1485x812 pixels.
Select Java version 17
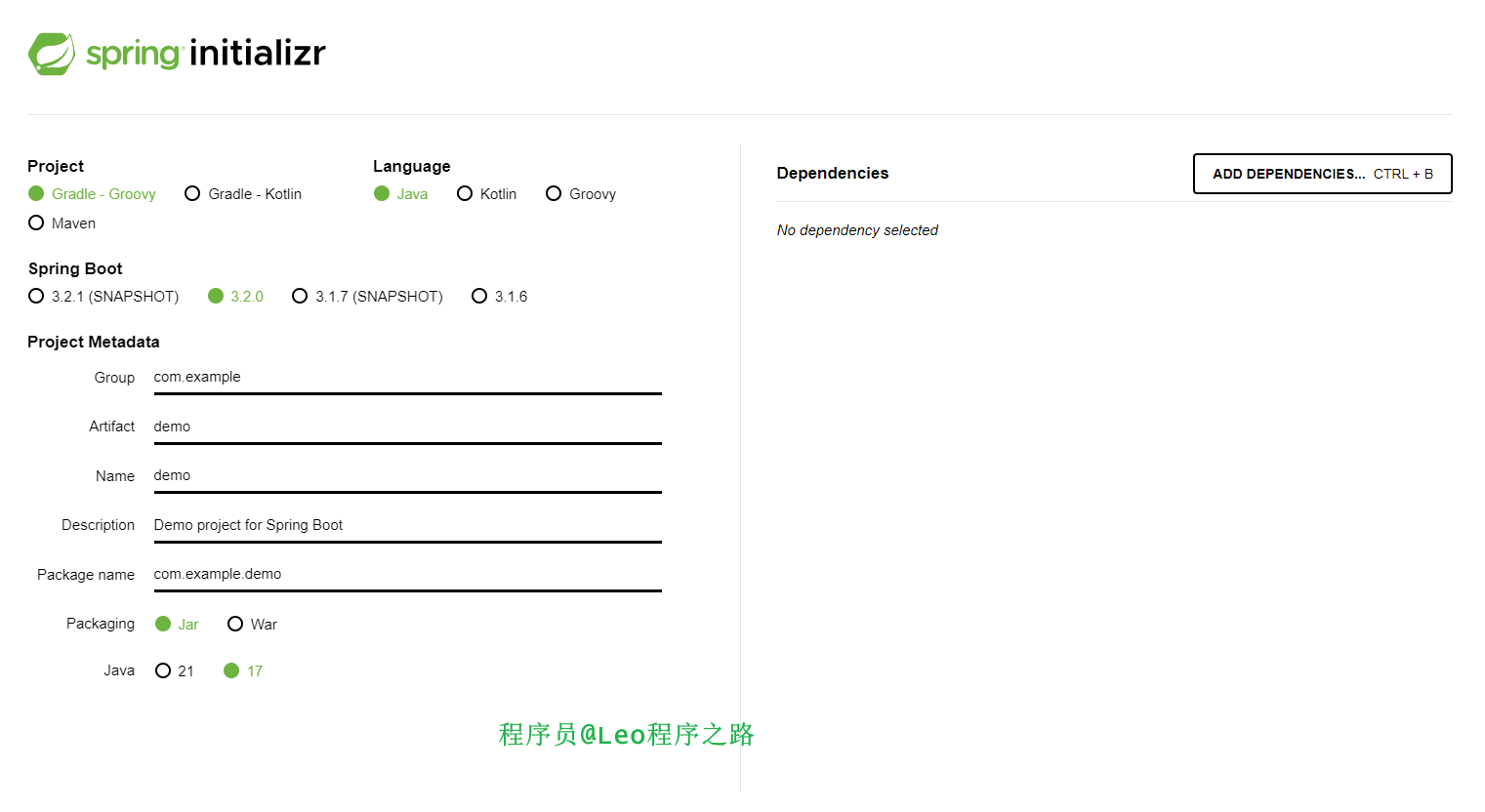pyautogui.click(x=244, y=671)
